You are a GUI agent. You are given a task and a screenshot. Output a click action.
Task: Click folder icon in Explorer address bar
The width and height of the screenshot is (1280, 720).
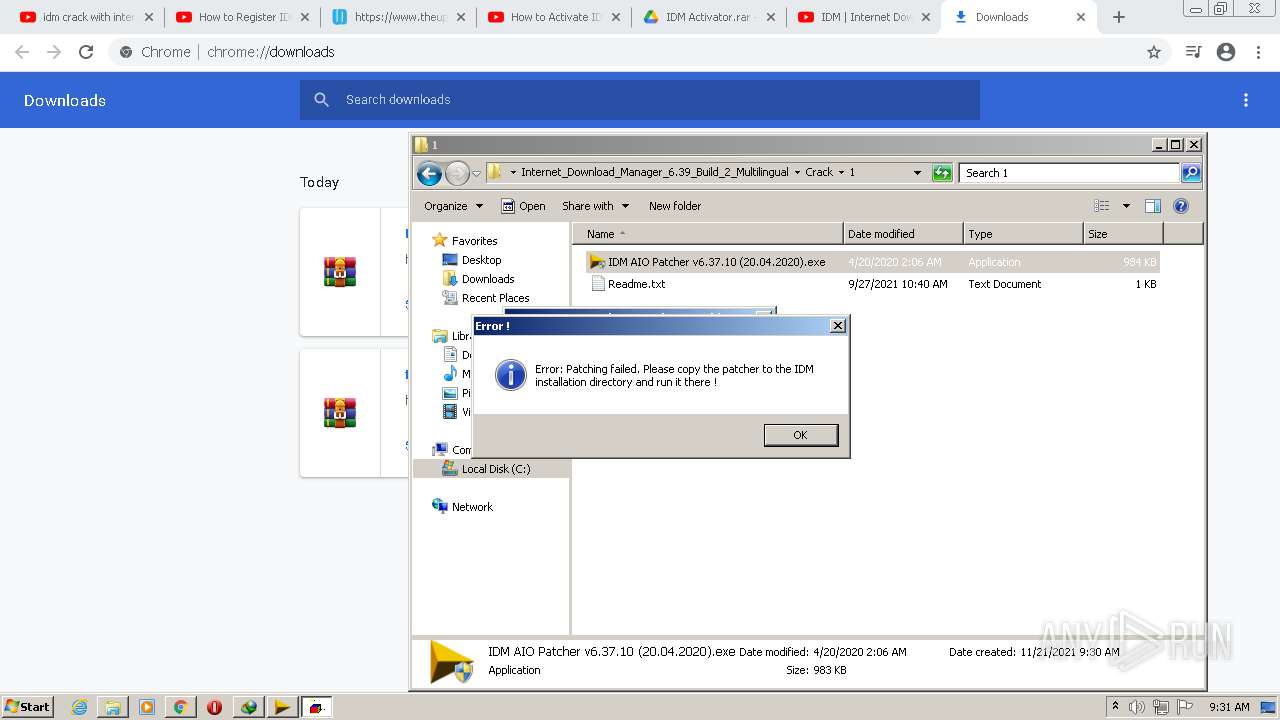pyautogui.click(x=494, y=172)
